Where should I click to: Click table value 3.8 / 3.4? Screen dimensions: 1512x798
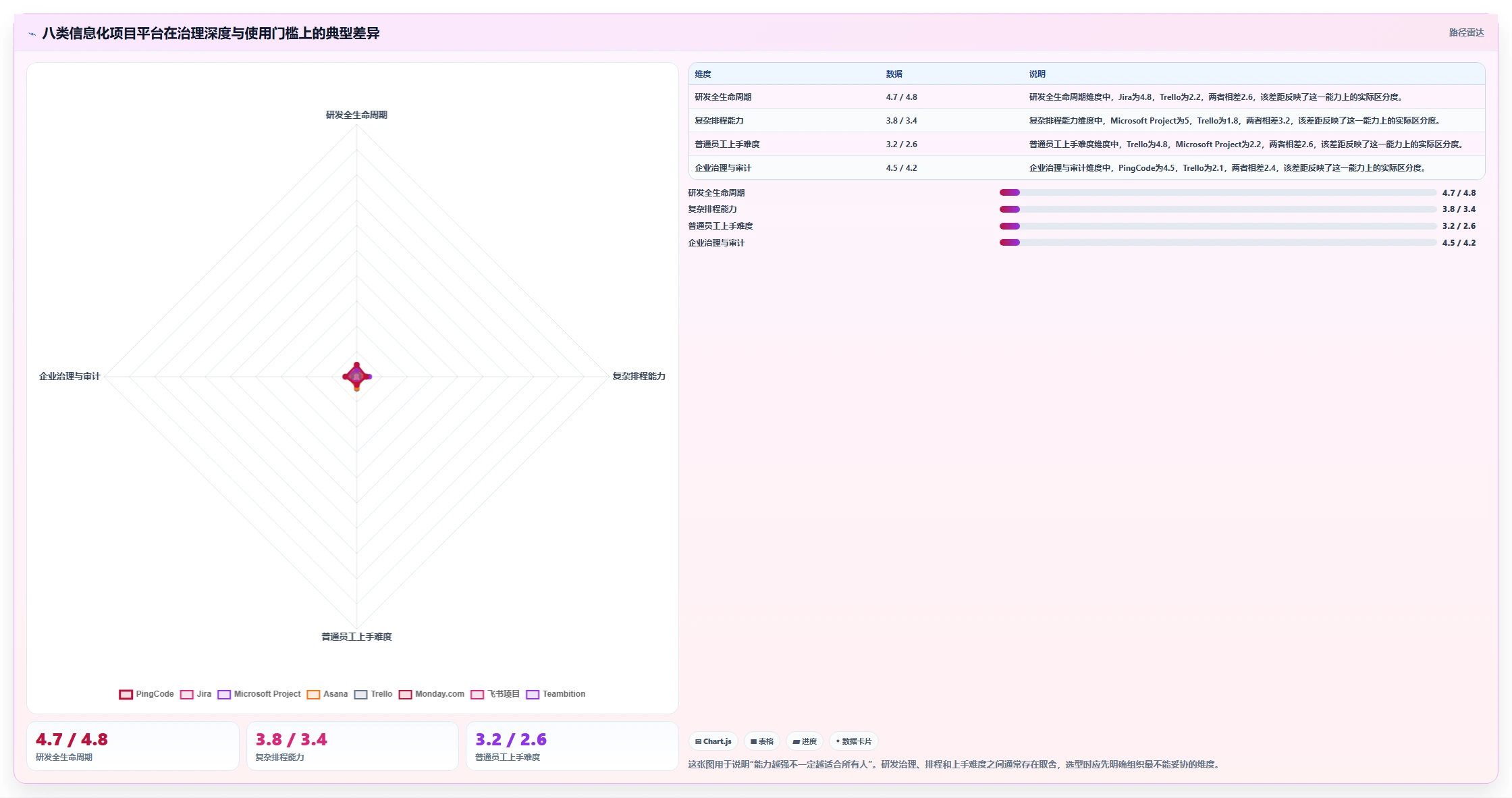click(901, 121)
